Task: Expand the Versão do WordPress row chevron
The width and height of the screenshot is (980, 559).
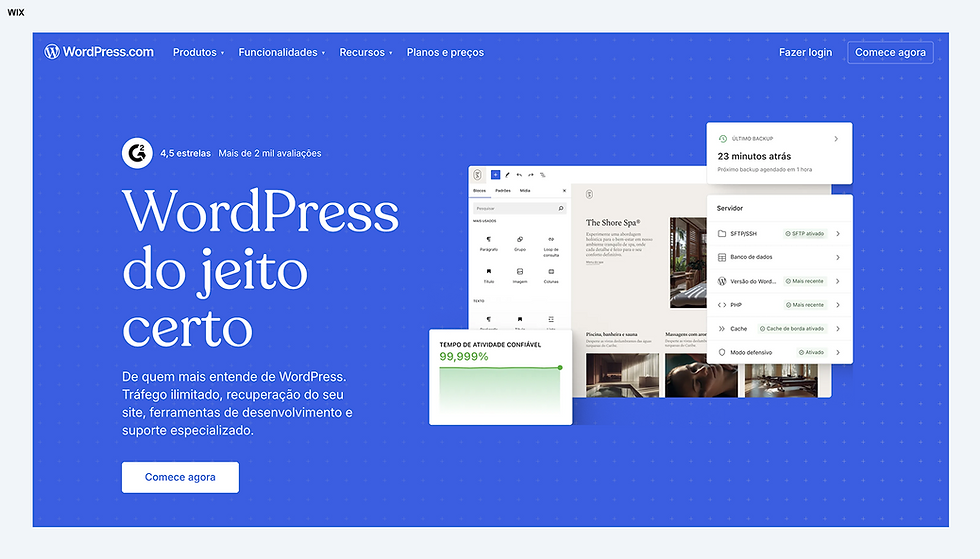Action: point(838,281)
